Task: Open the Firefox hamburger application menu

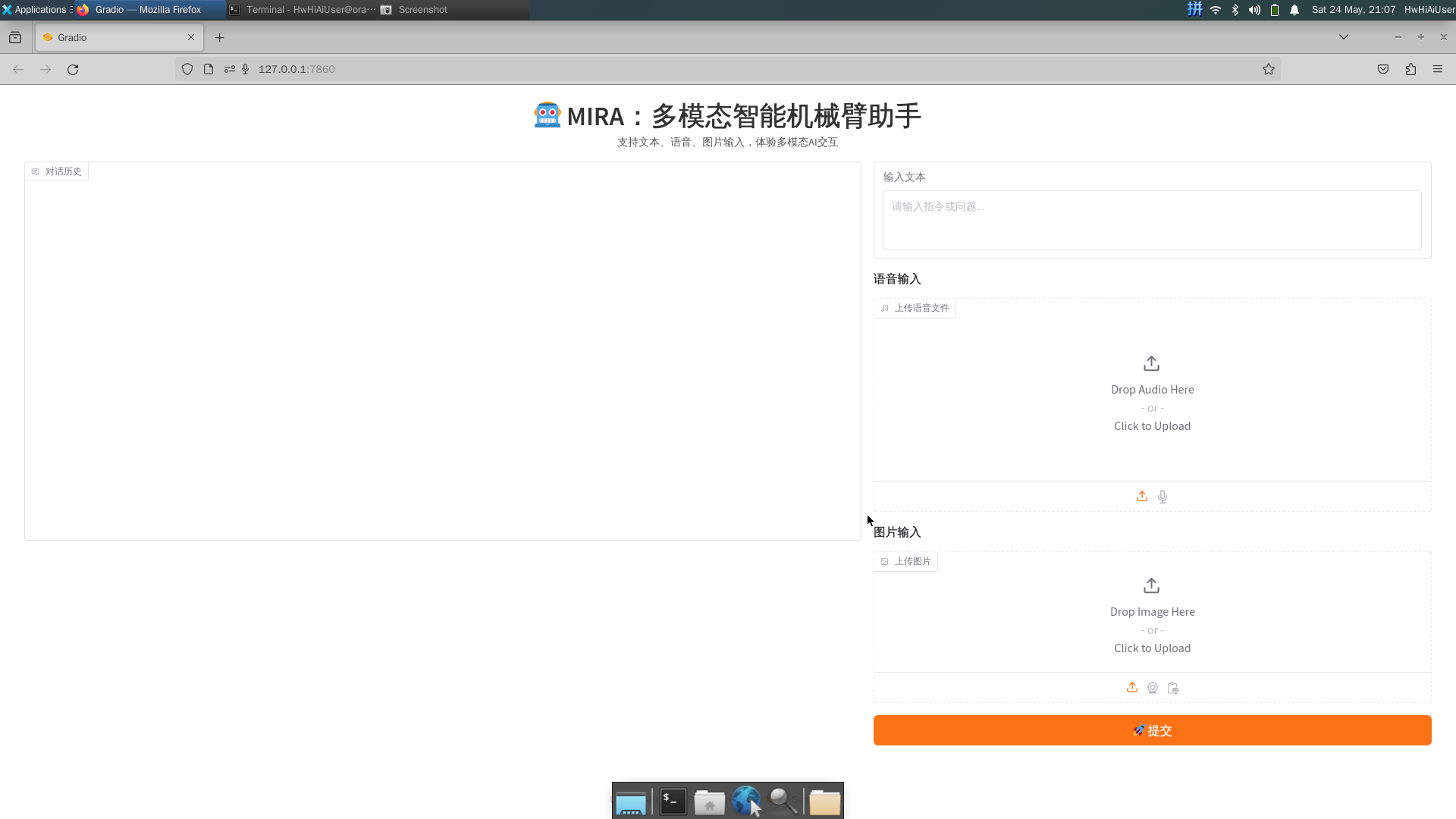Action: [x=1438, y=69]
